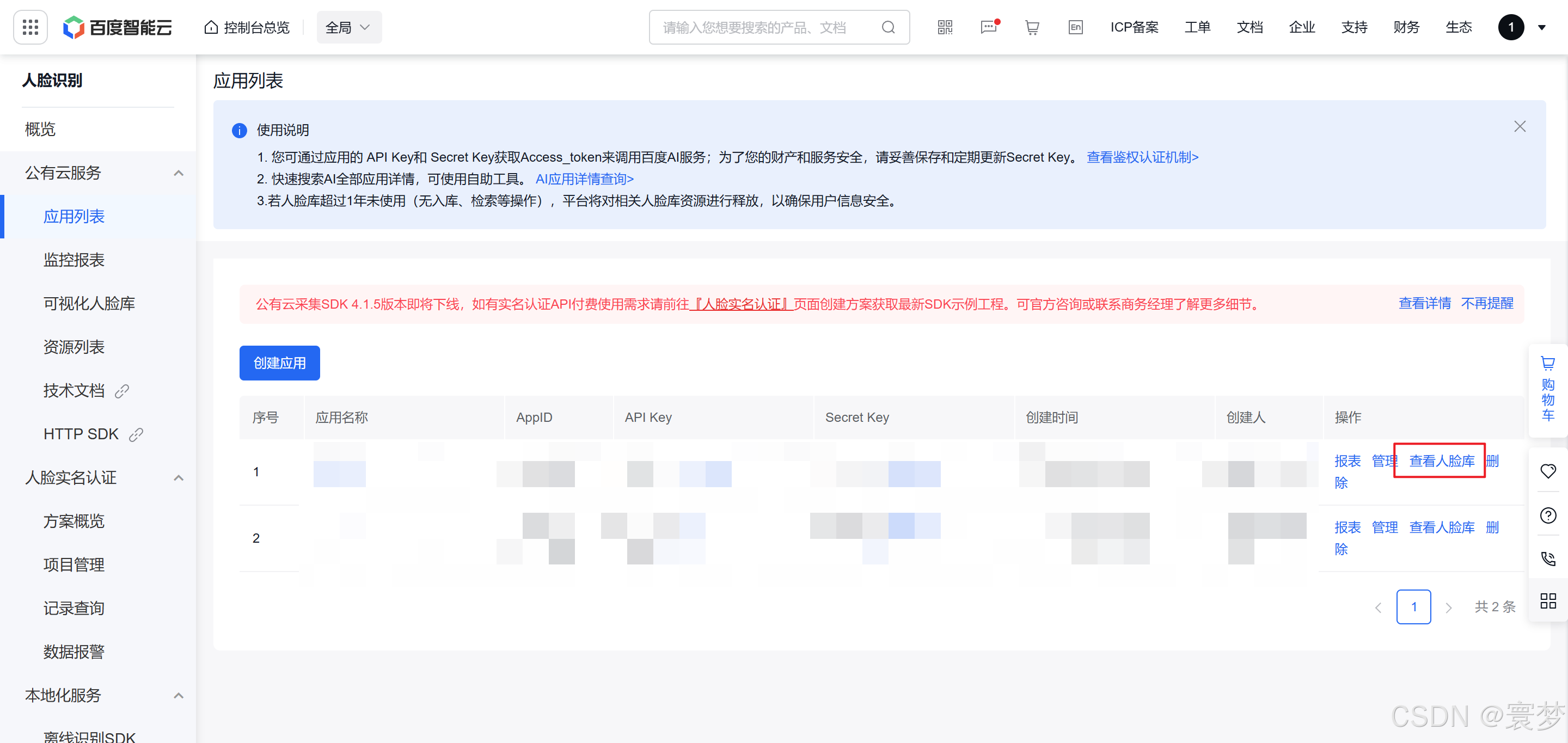Click 不再提醒 in the red notice
1568x743 pixels.
point(1487,304)
